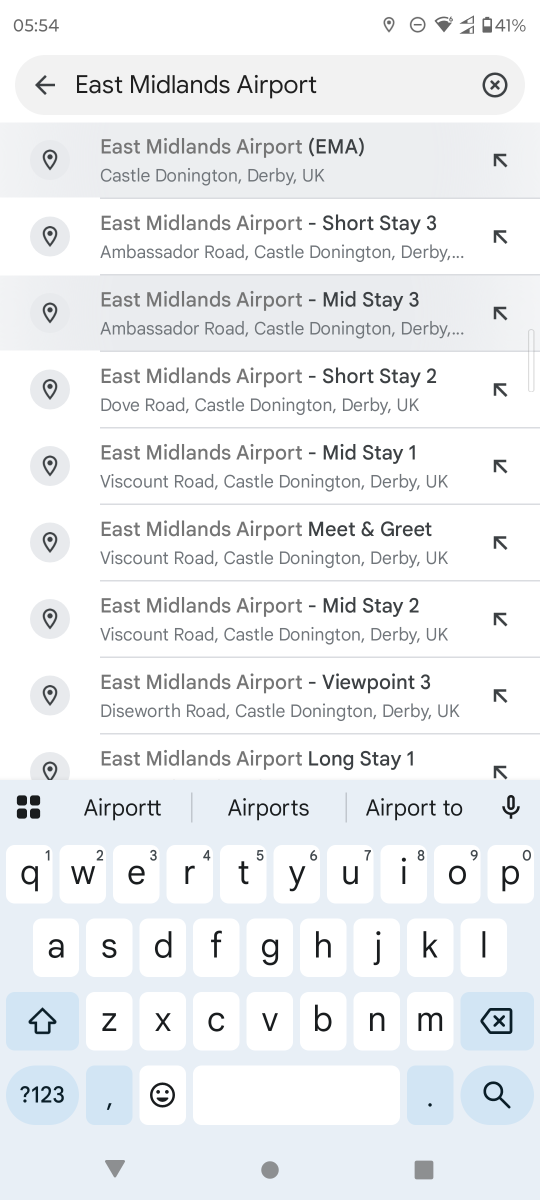Tap the backspace key
The height and width of the screenshot is (1200, 540).
tap(497, 1021)
